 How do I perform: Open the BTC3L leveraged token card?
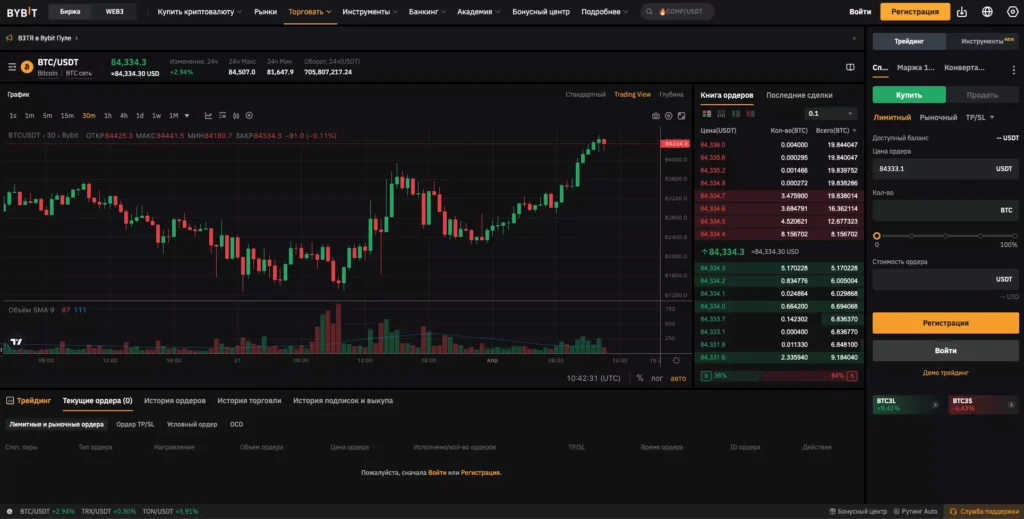click(906, 405)
